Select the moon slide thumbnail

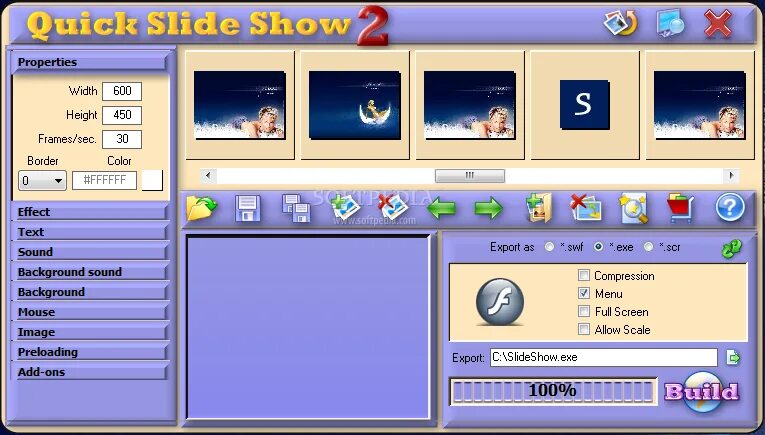pyautogui.click(x=355, y=105)
